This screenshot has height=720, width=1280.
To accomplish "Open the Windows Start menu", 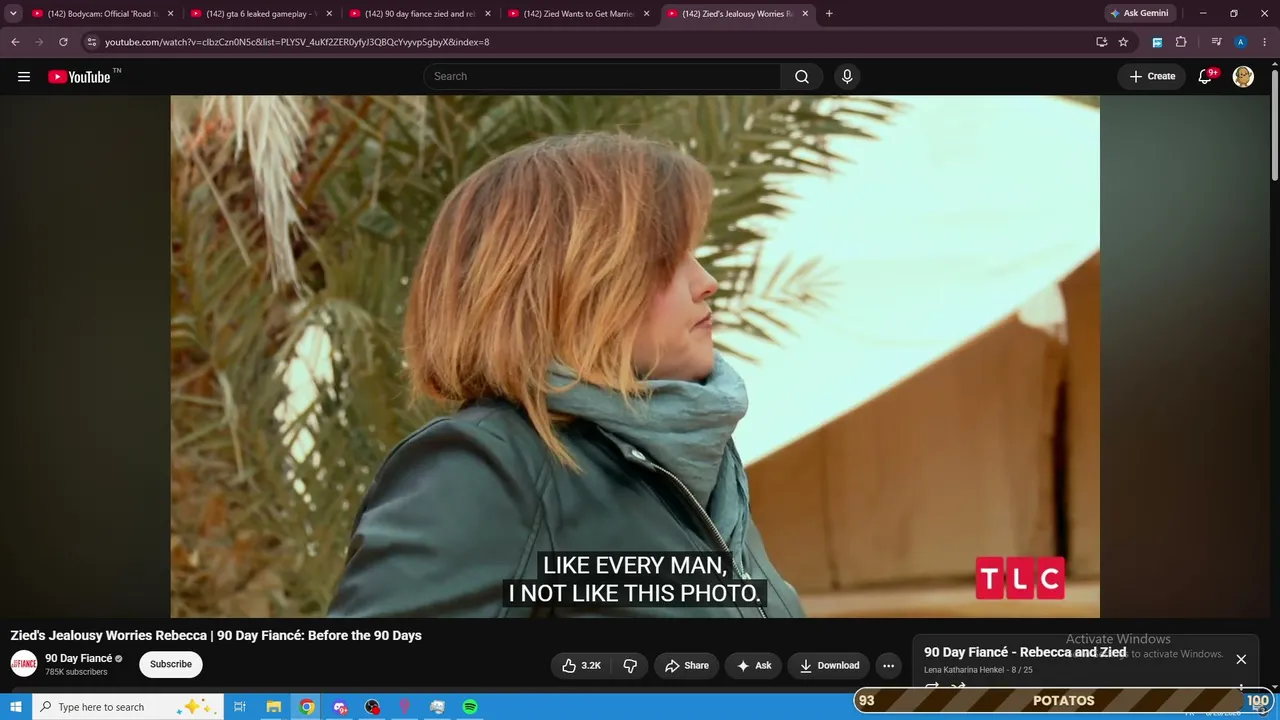I will coord(15,707).
